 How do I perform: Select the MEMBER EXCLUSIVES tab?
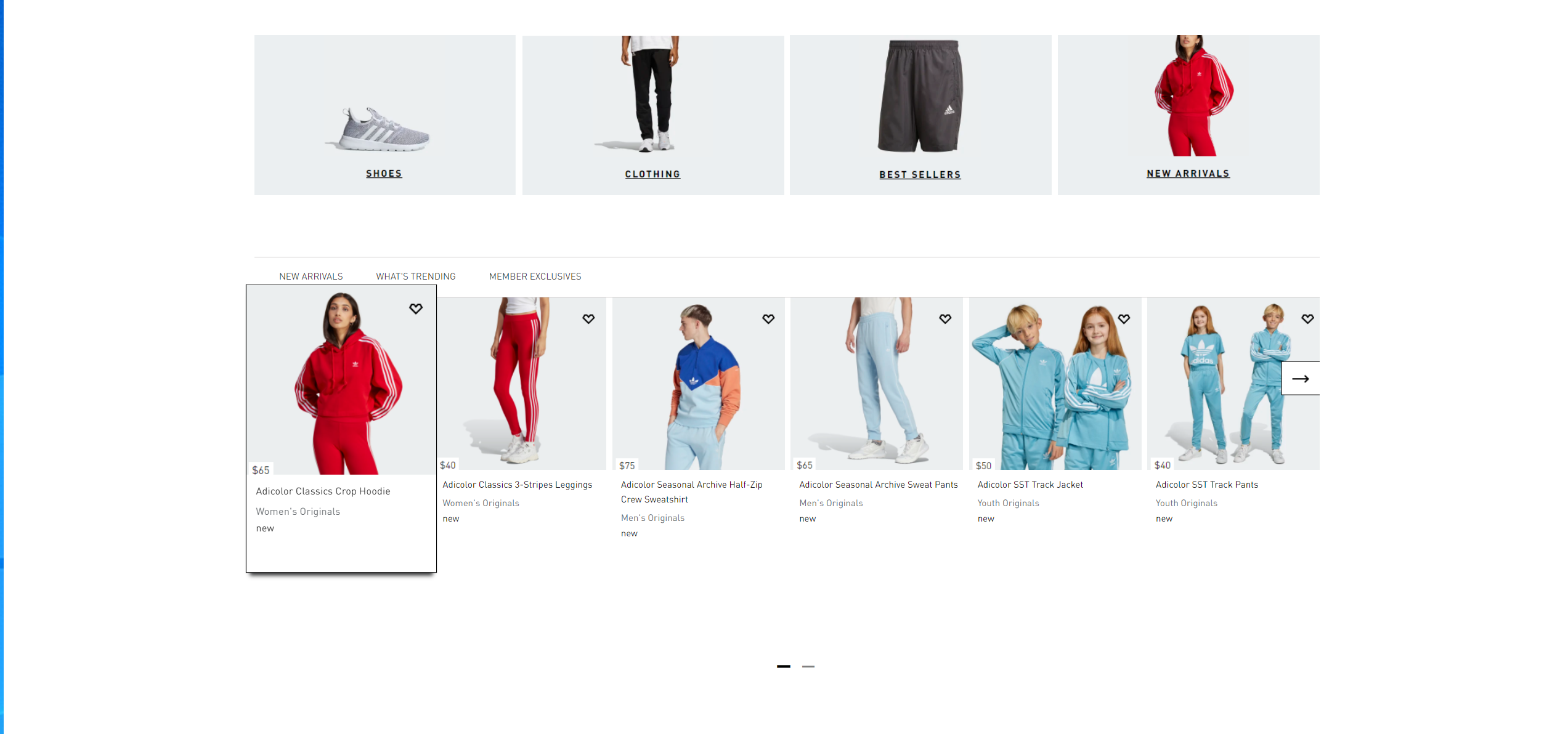point(535,276)
